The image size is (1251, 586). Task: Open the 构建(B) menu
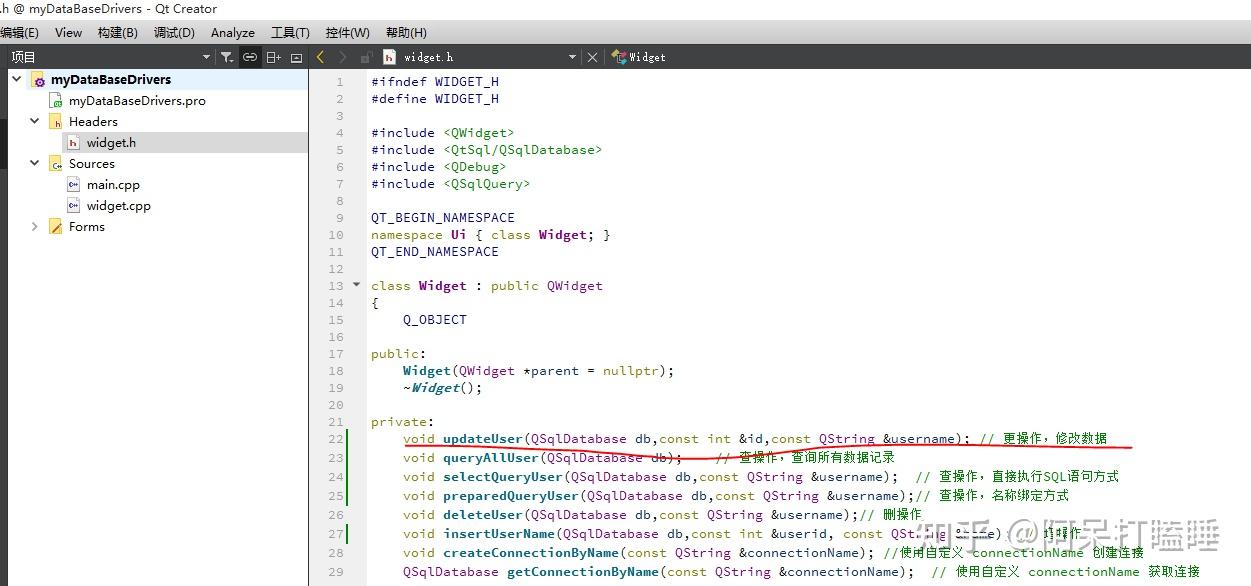point(118,33)
